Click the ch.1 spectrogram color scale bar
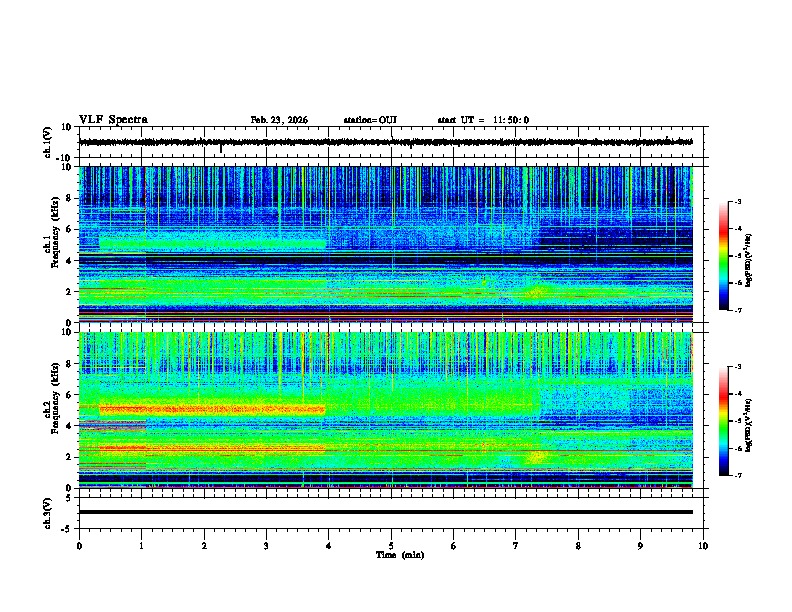 [723, 256]
